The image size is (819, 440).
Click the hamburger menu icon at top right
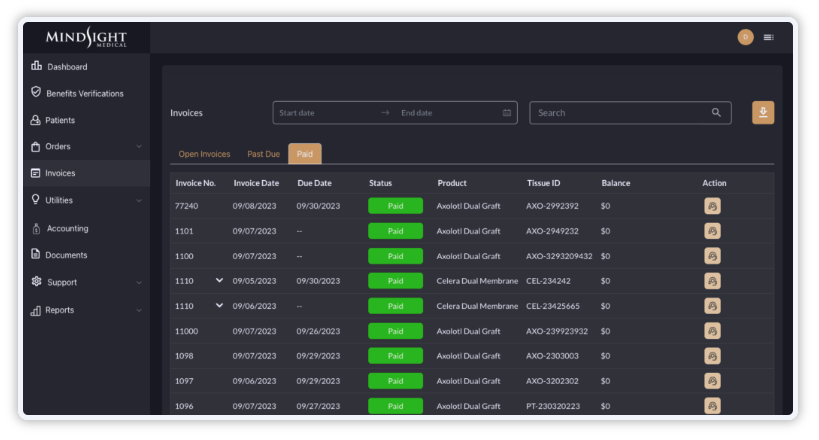tap(768, 37)
